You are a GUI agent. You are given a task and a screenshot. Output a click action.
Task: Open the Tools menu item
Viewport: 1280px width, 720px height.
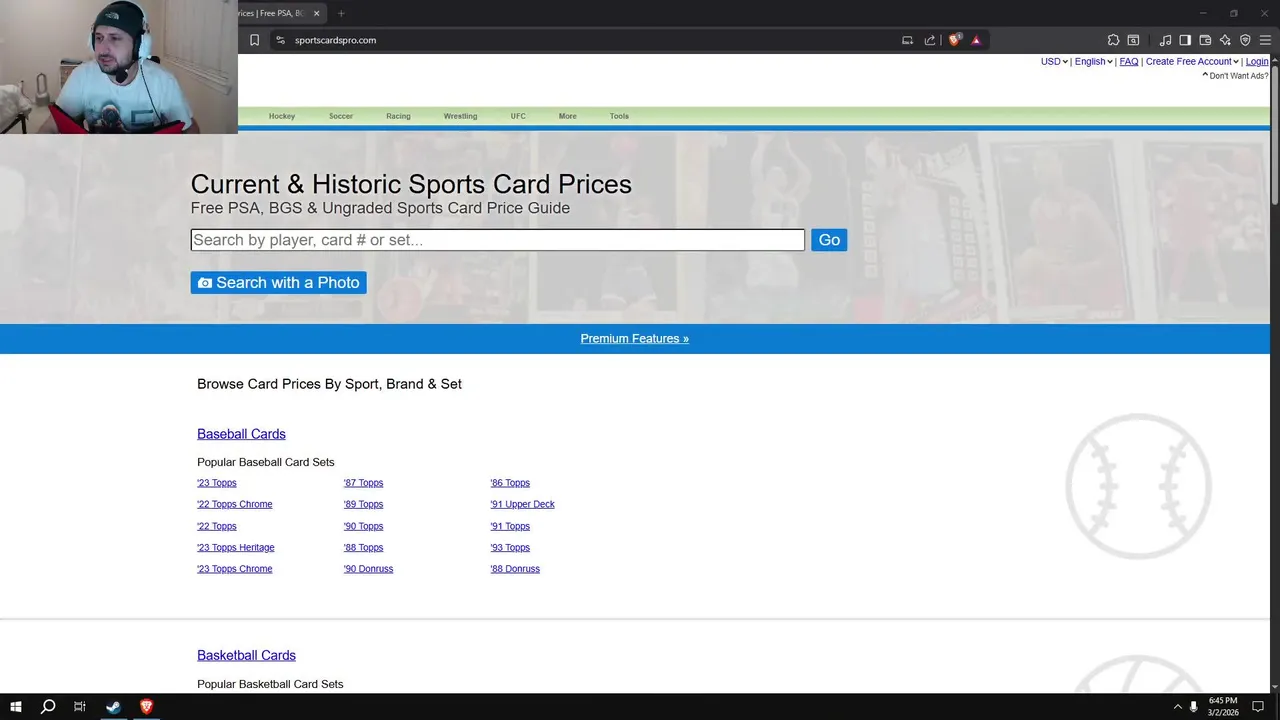(619, 116)
